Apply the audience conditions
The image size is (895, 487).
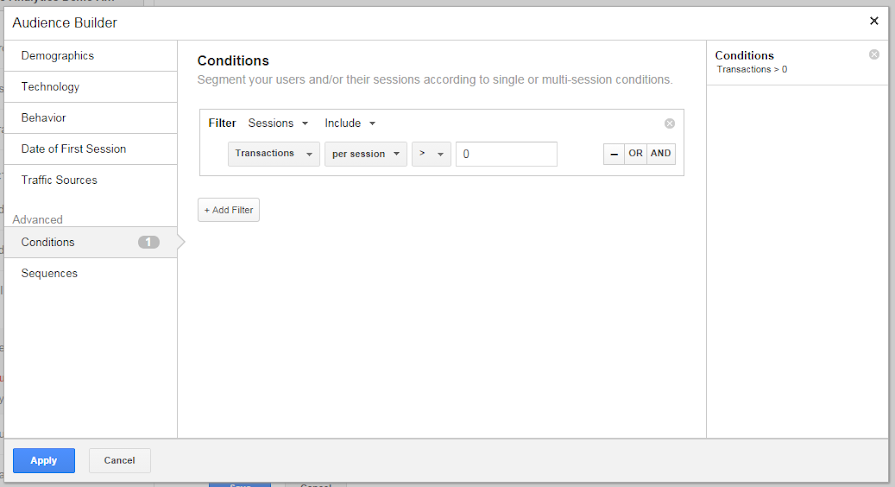click(44, 460)
